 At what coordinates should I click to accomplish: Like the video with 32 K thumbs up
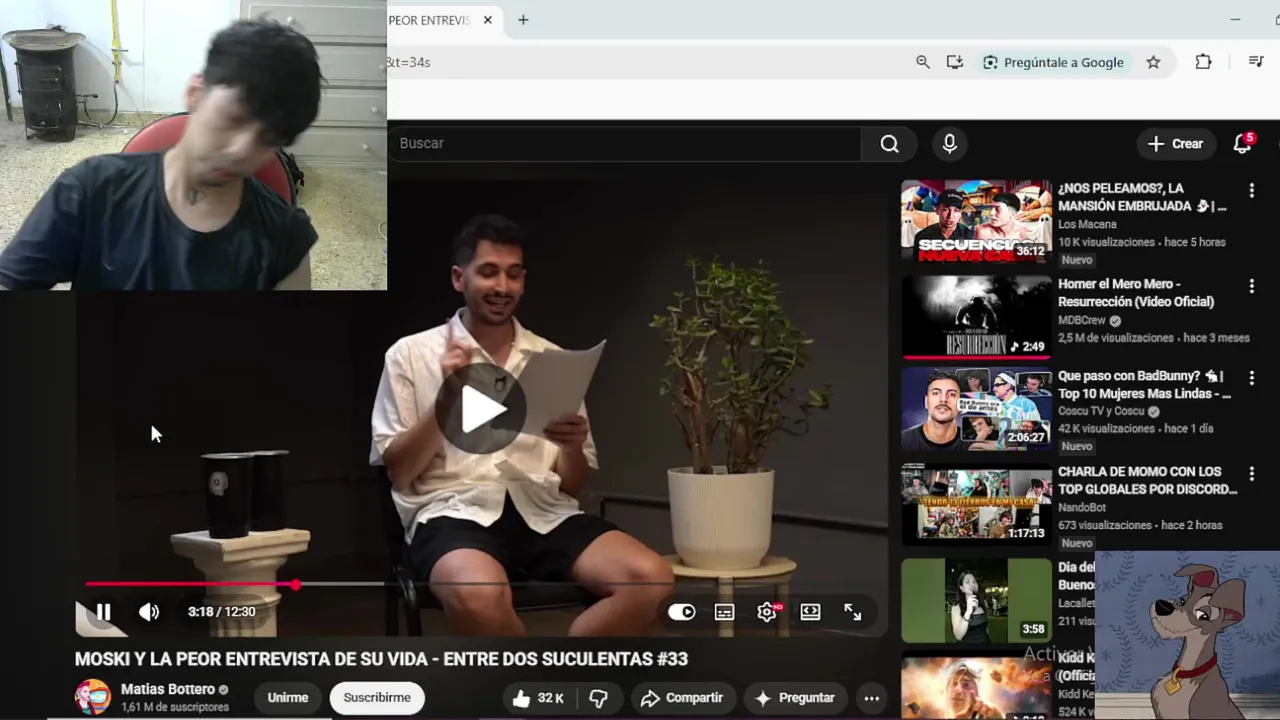pos(538,698)
